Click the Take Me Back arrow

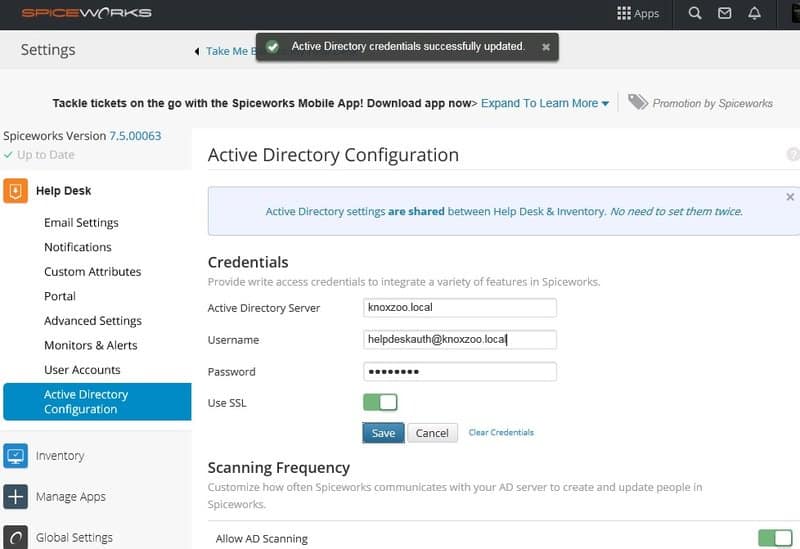coord(197,52)
